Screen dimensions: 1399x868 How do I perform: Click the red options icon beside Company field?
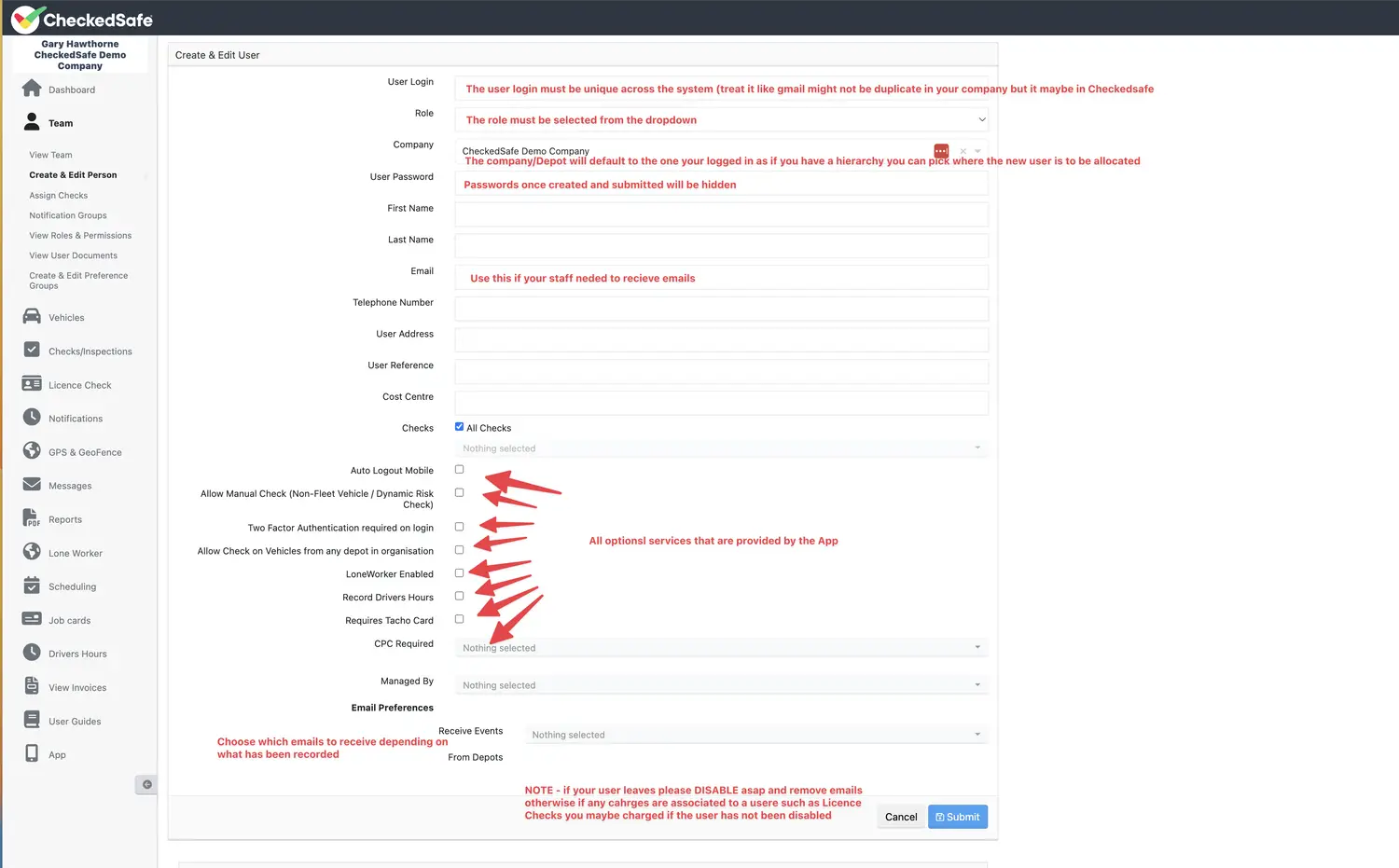pyautogui.click(x=941, y=150)
